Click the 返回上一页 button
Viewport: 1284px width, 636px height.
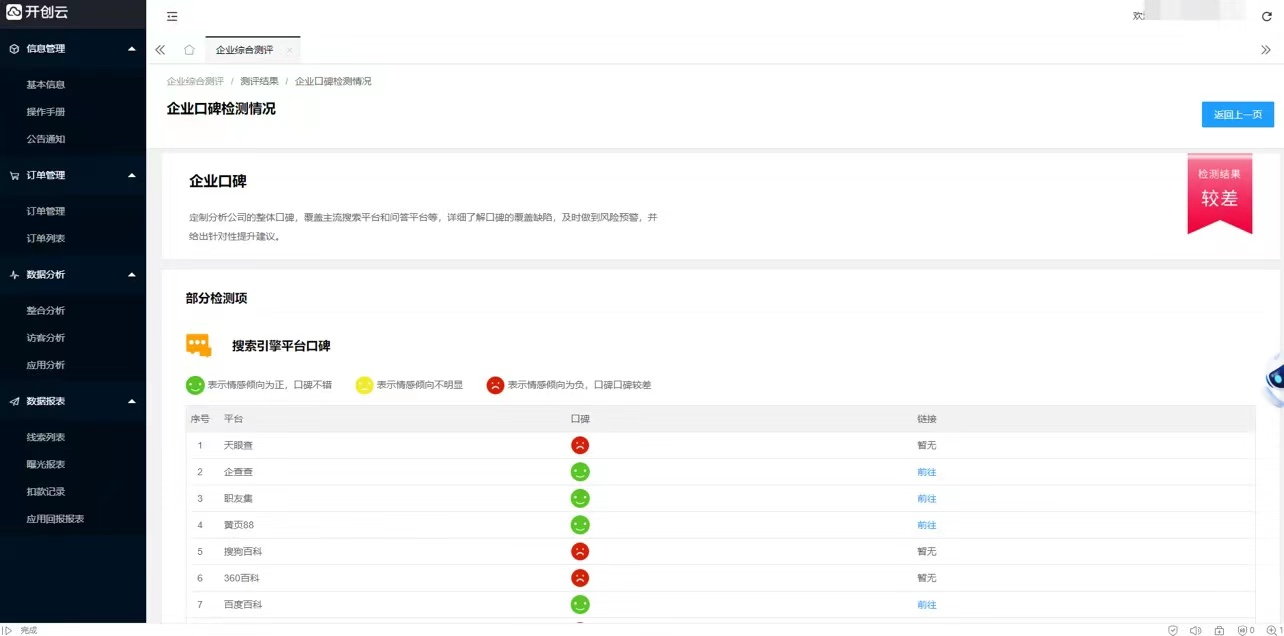tap(1237, 115)
